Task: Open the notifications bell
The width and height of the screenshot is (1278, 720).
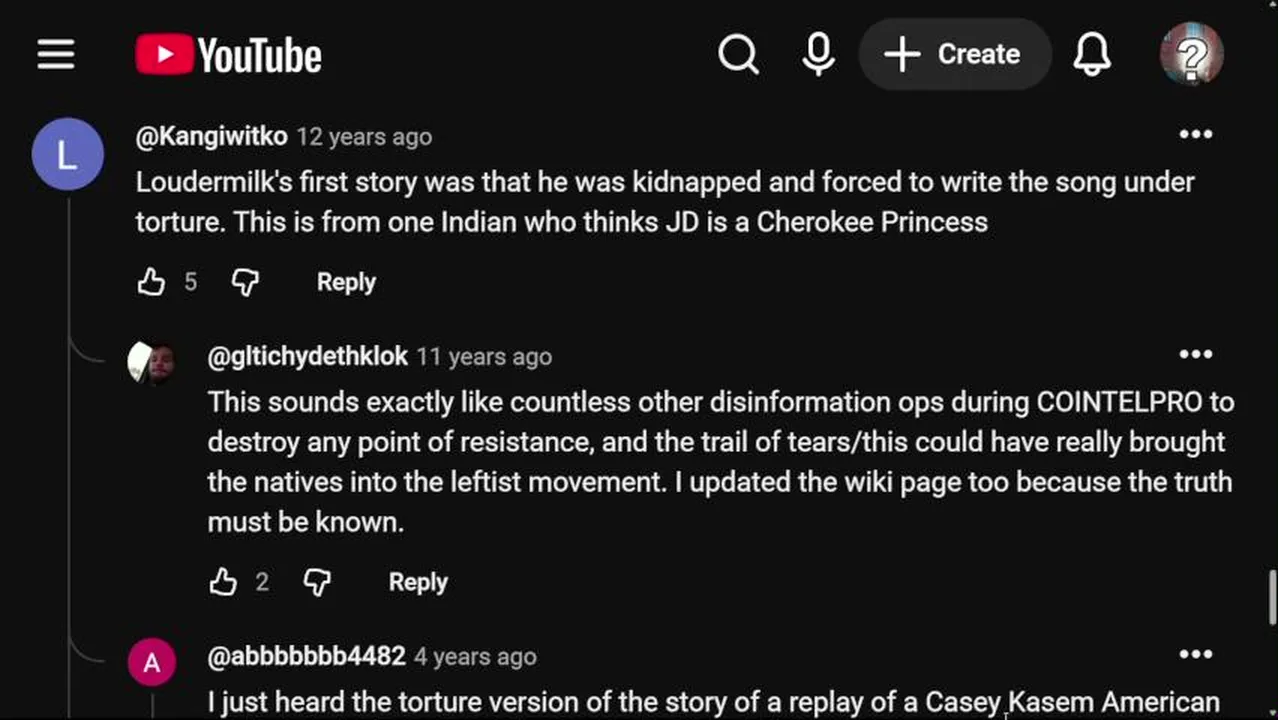Action: tap(1092, 54)
